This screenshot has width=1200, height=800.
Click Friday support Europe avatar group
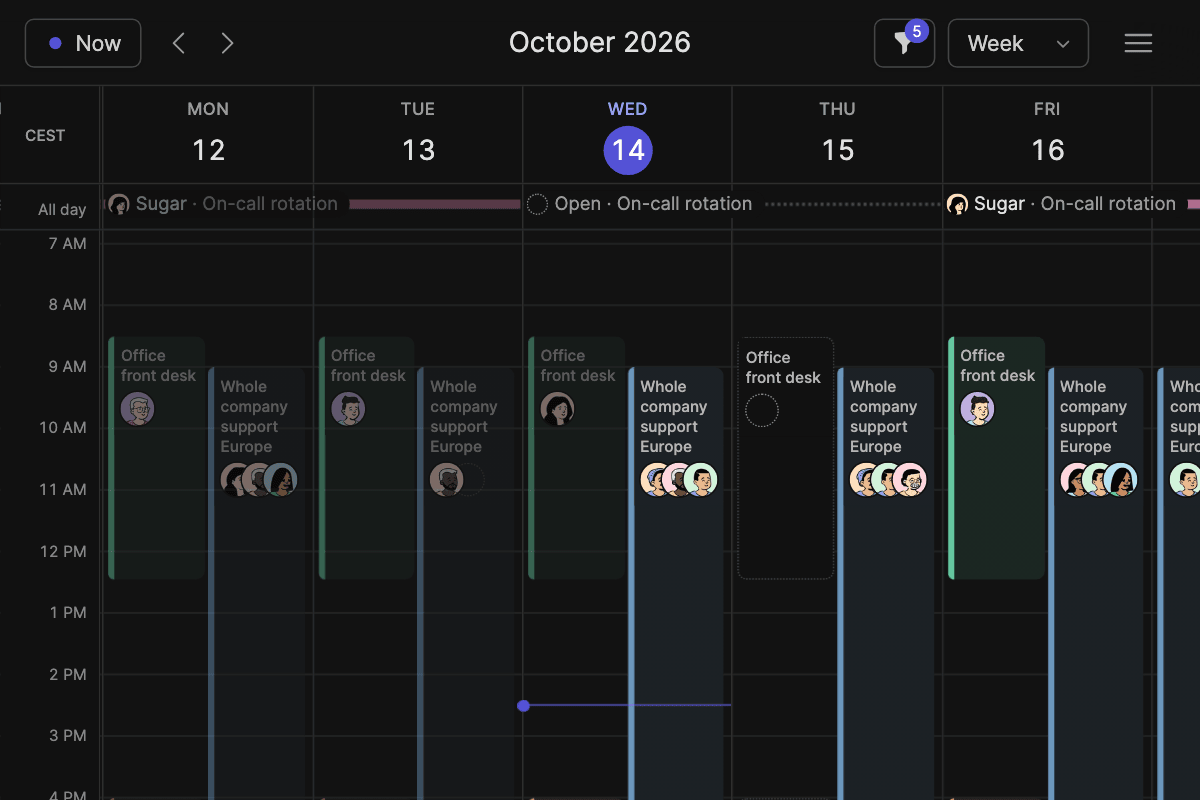(1099, 480)
